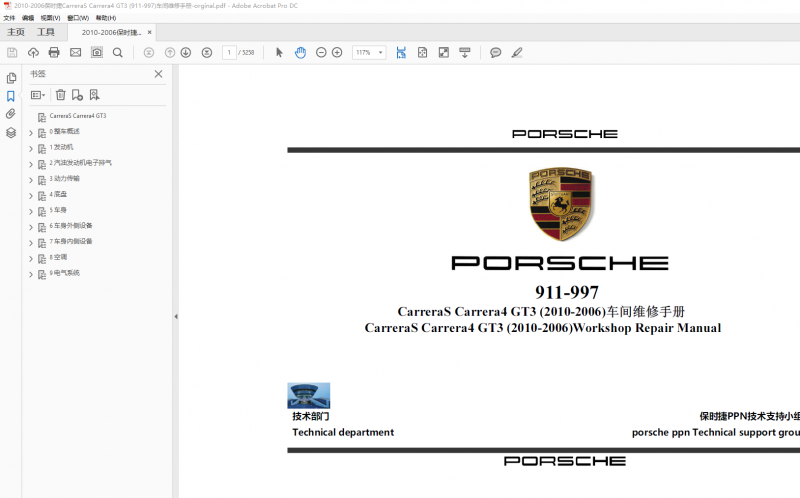The height and width of the screenshot is (498, 800).
Task: Expand the 5 车身 bookmark
Action: coord(31,212)
